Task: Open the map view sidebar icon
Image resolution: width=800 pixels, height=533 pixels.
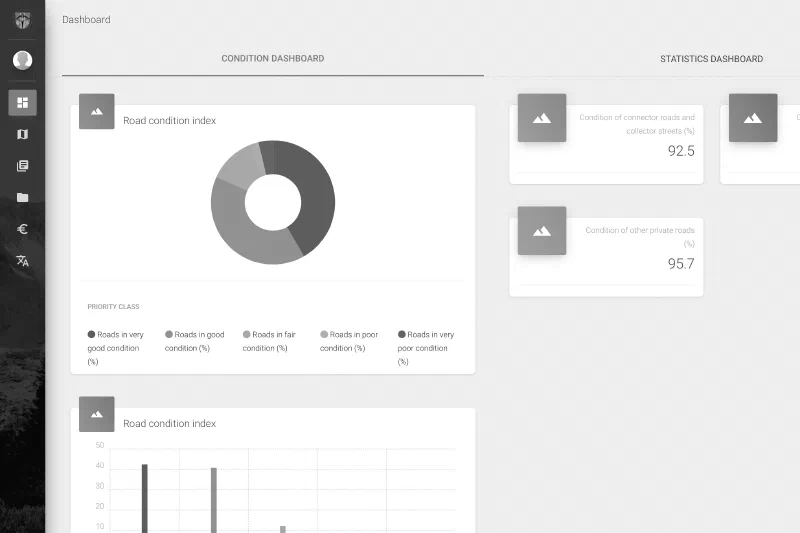Action: coord(22,134)
